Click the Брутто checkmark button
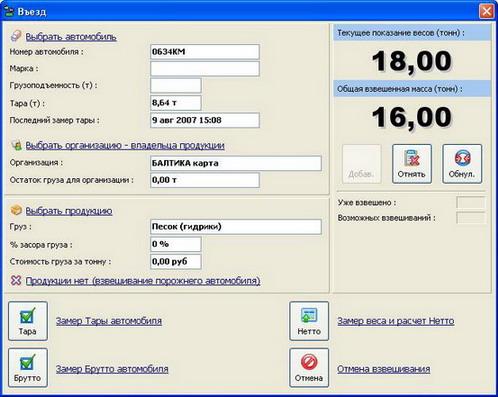The width and height of the screenshot is (498, 397). tap(28, 368)
